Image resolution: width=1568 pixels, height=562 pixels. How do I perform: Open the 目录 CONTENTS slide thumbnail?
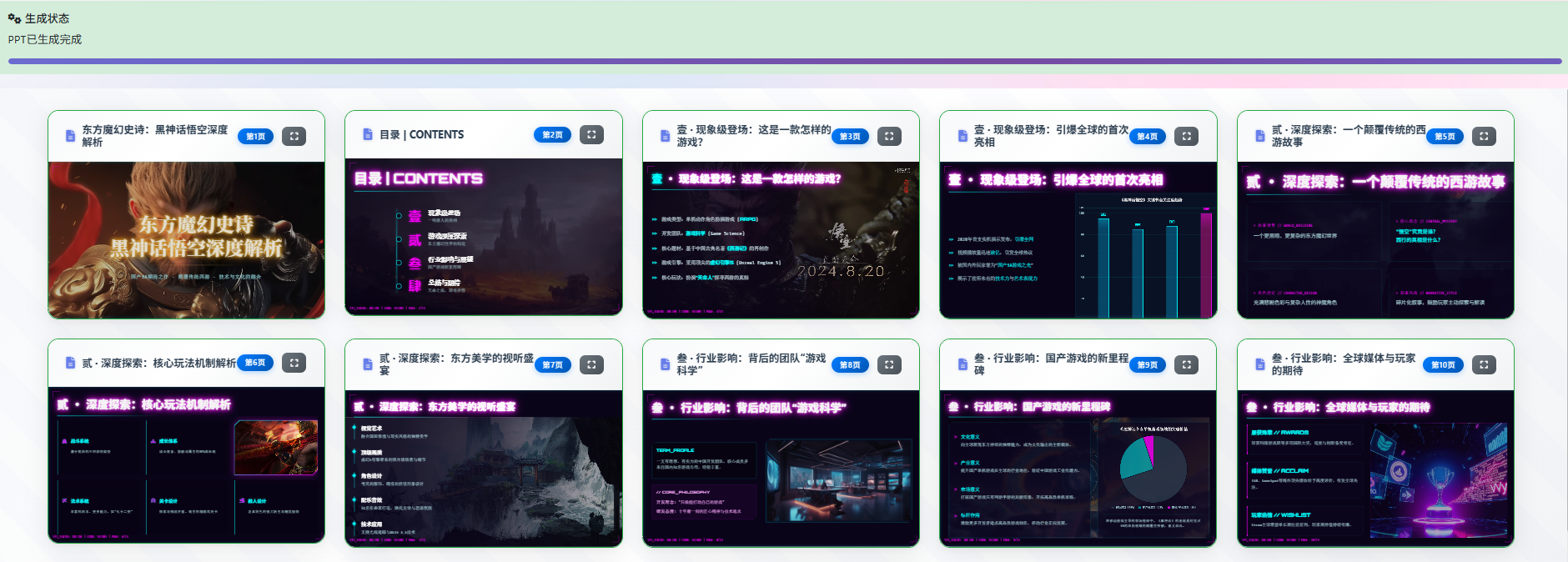tap(484, 237)
